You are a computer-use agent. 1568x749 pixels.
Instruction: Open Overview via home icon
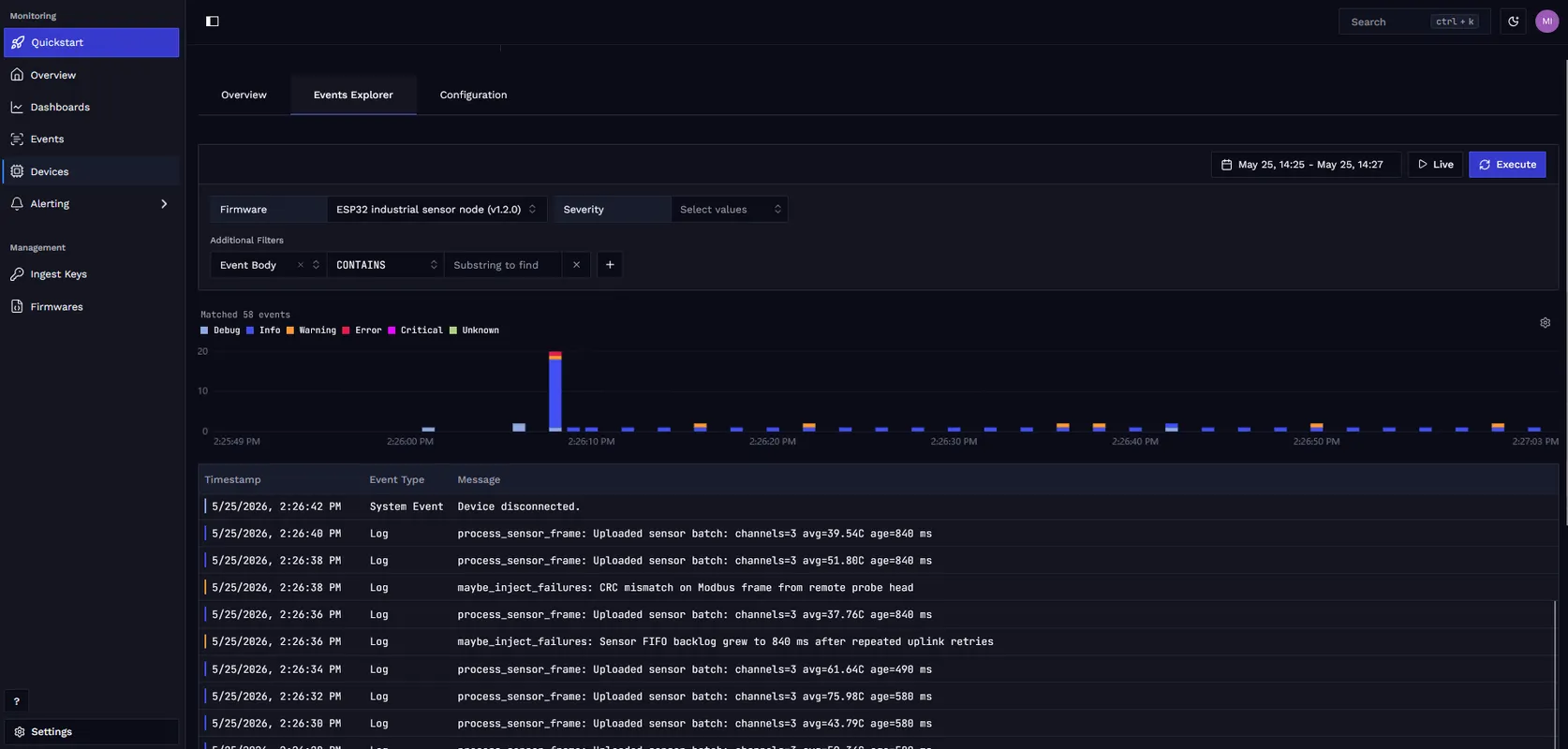click(17, 75)
